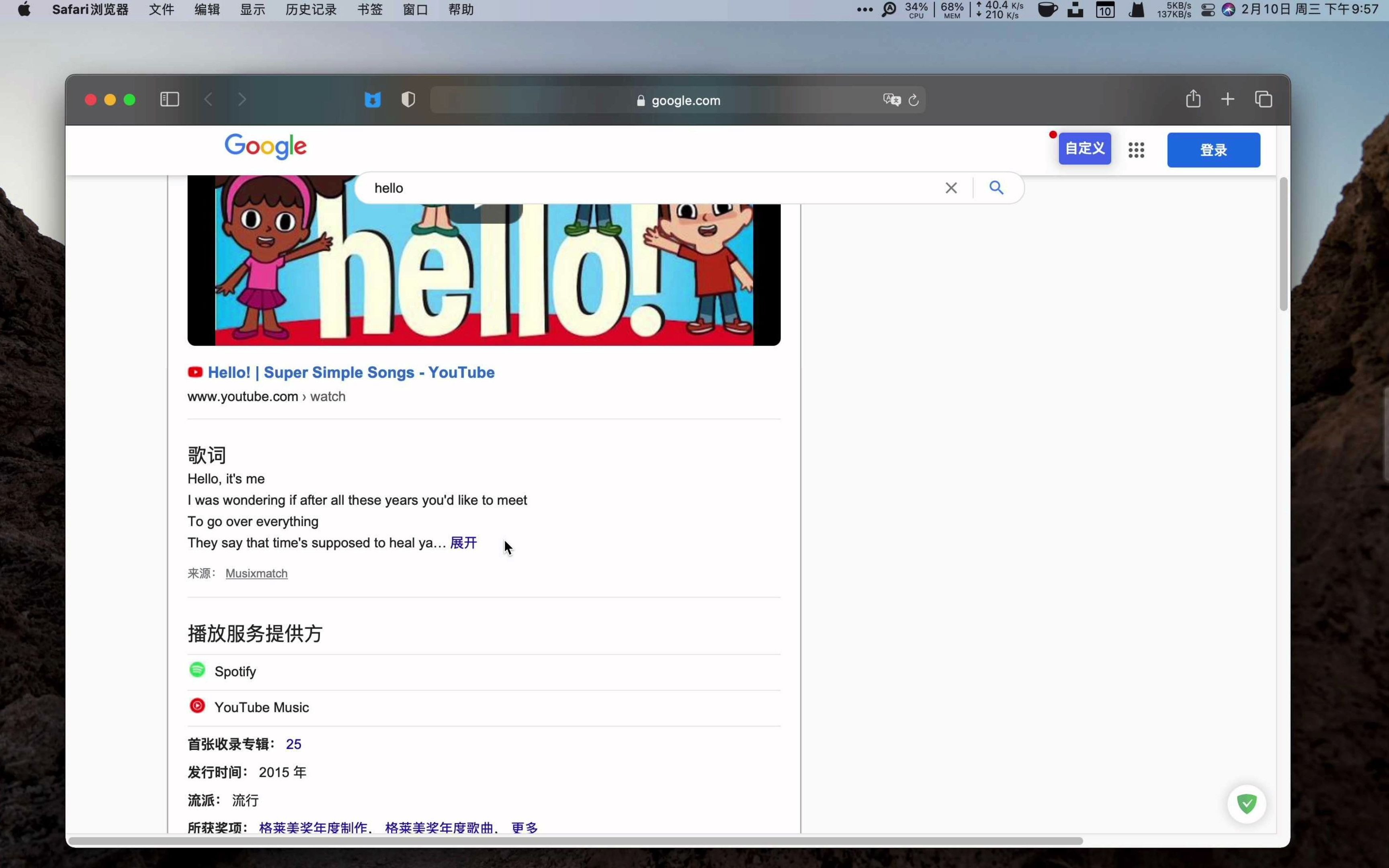This screenshot has height=868, width=1389.
Task: Expand lyrics with 展开 link
Action: [463, 542]
